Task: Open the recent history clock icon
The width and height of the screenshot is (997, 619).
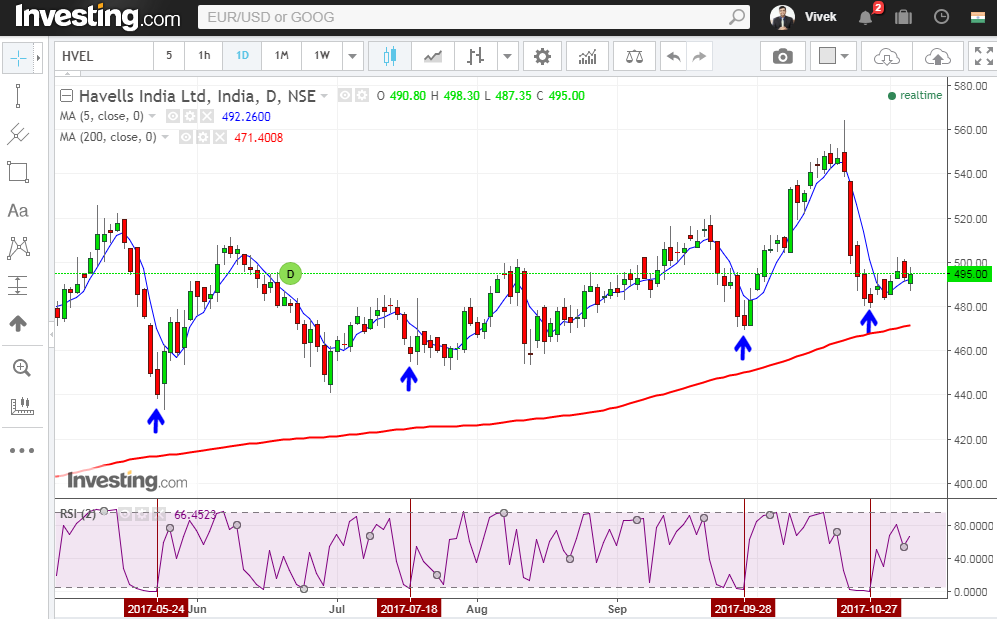Action: [941, 17]
